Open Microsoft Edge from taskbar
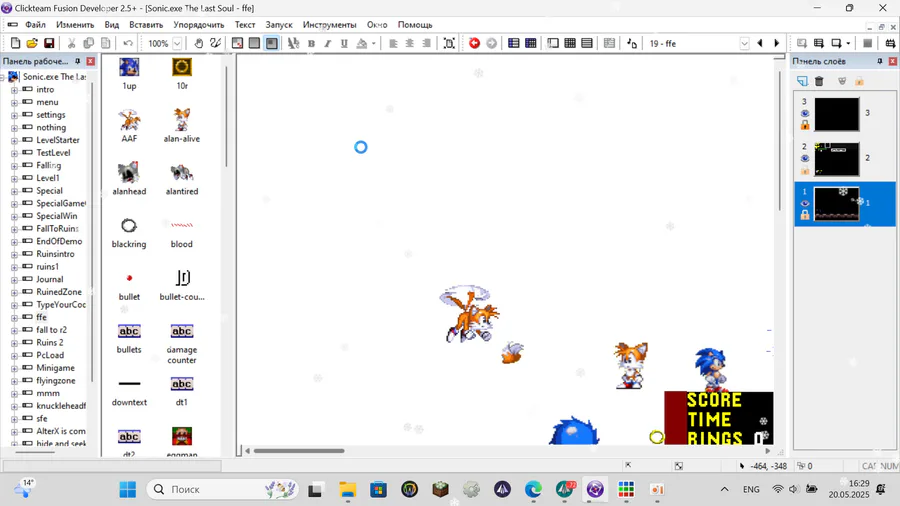 pyautogui.click(x=533, y=489)
